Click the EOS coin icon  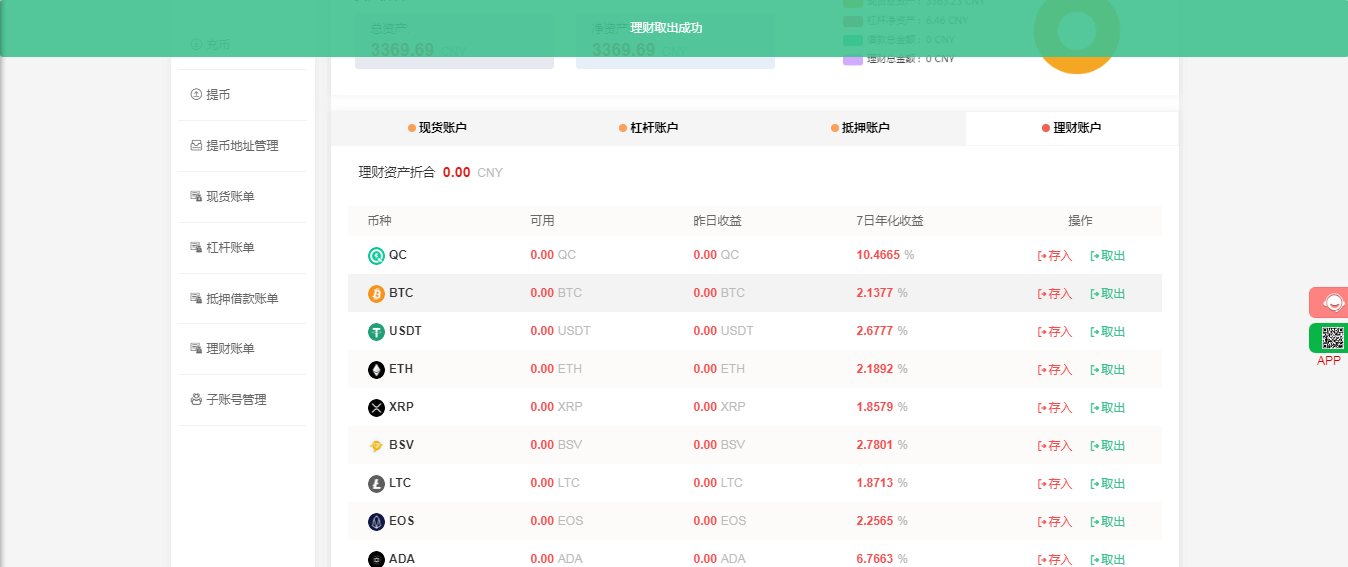coord(376,522)
